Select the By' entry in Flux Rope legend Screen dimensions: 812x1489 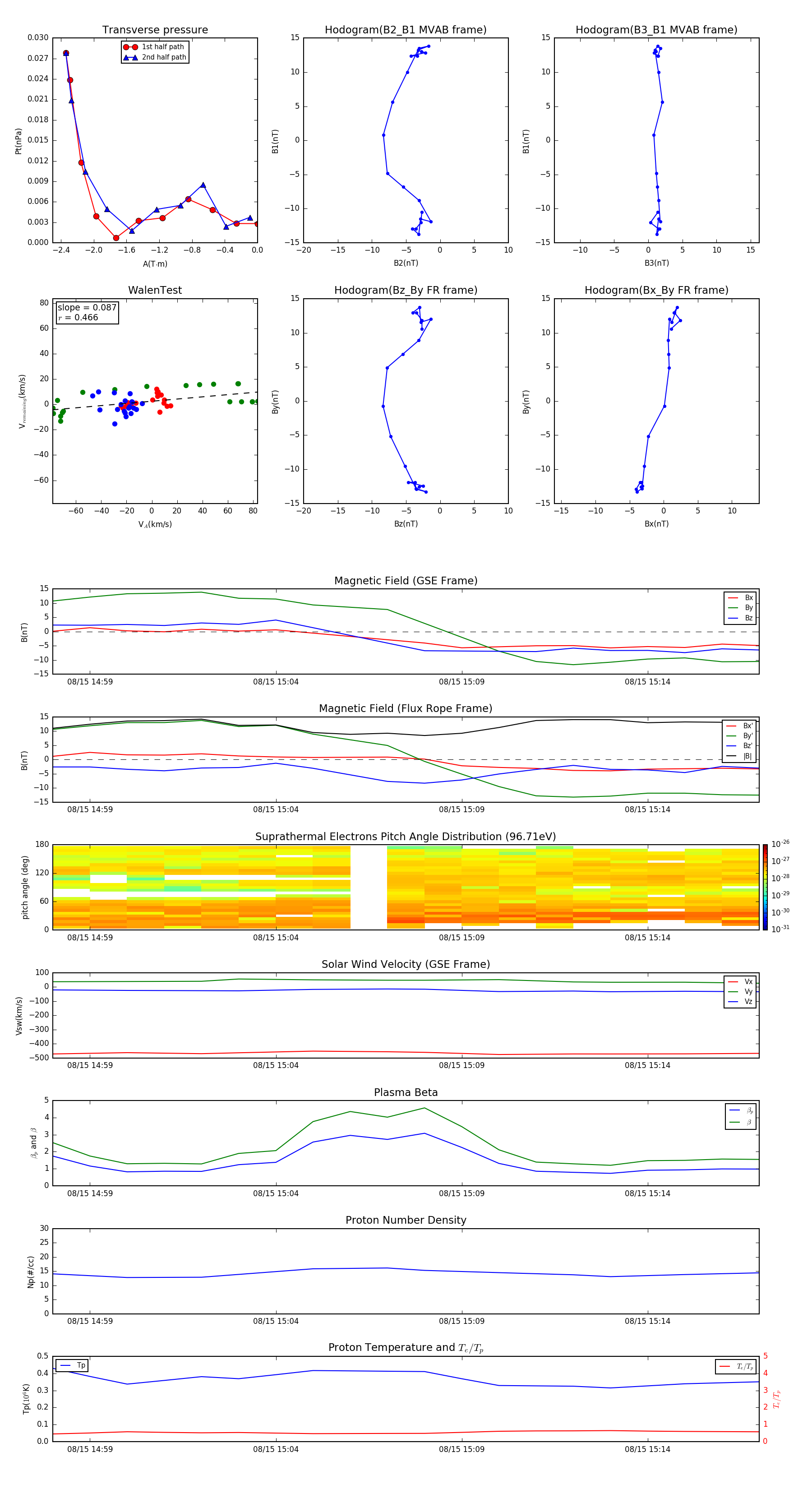coord(740,736)
